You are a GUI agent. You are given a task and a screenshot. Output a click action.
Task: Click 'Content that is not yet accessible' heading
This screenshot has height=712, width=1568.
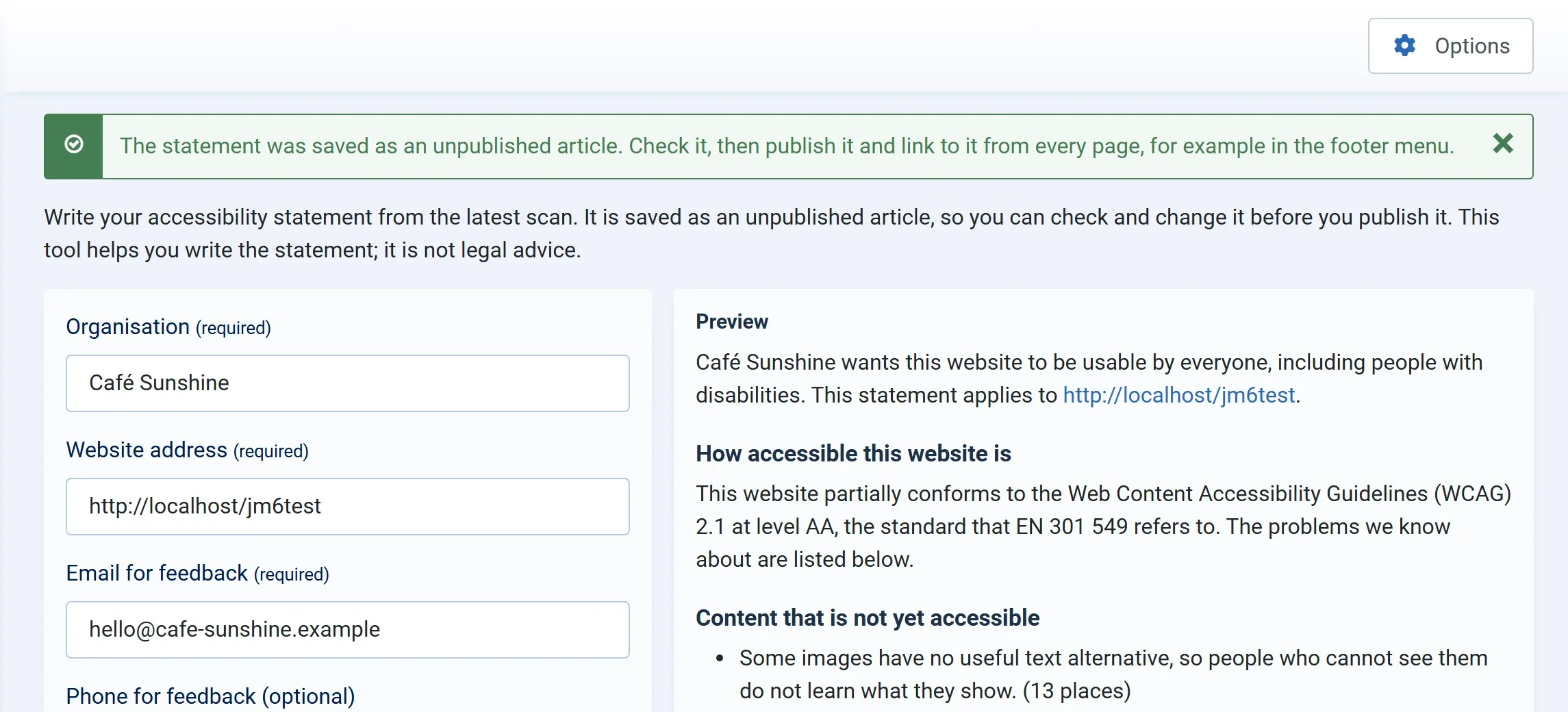coord(868,618)
